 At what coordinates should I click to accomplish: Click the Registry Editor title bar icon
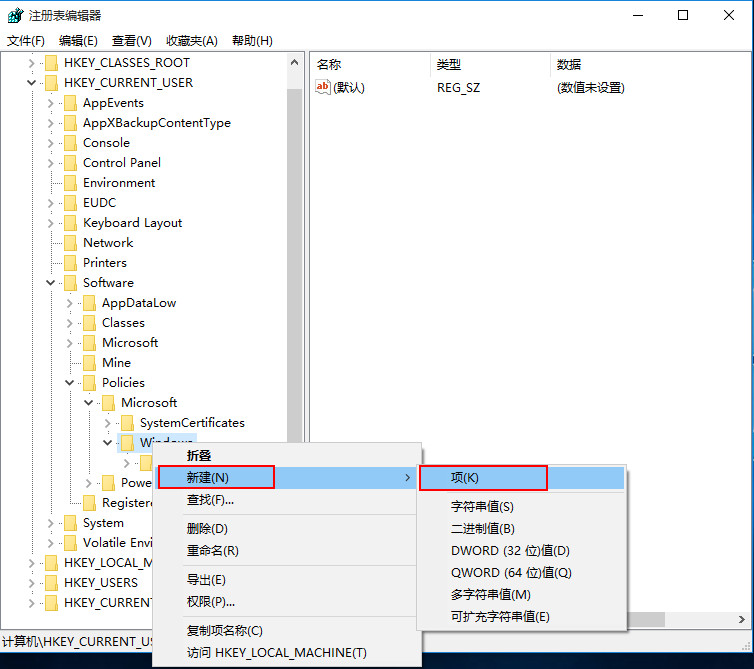pos(15,15)
